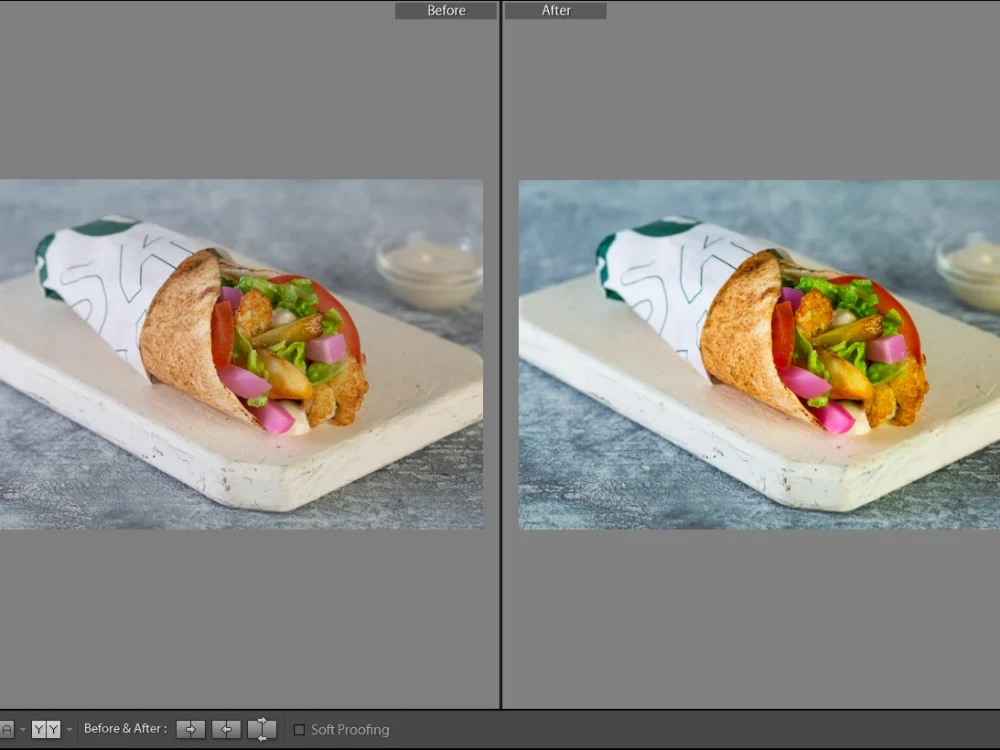Click the Before photo of the wrap
Image resolution: width=1000 pixels, height=750 pixels.
coord(241,355)
